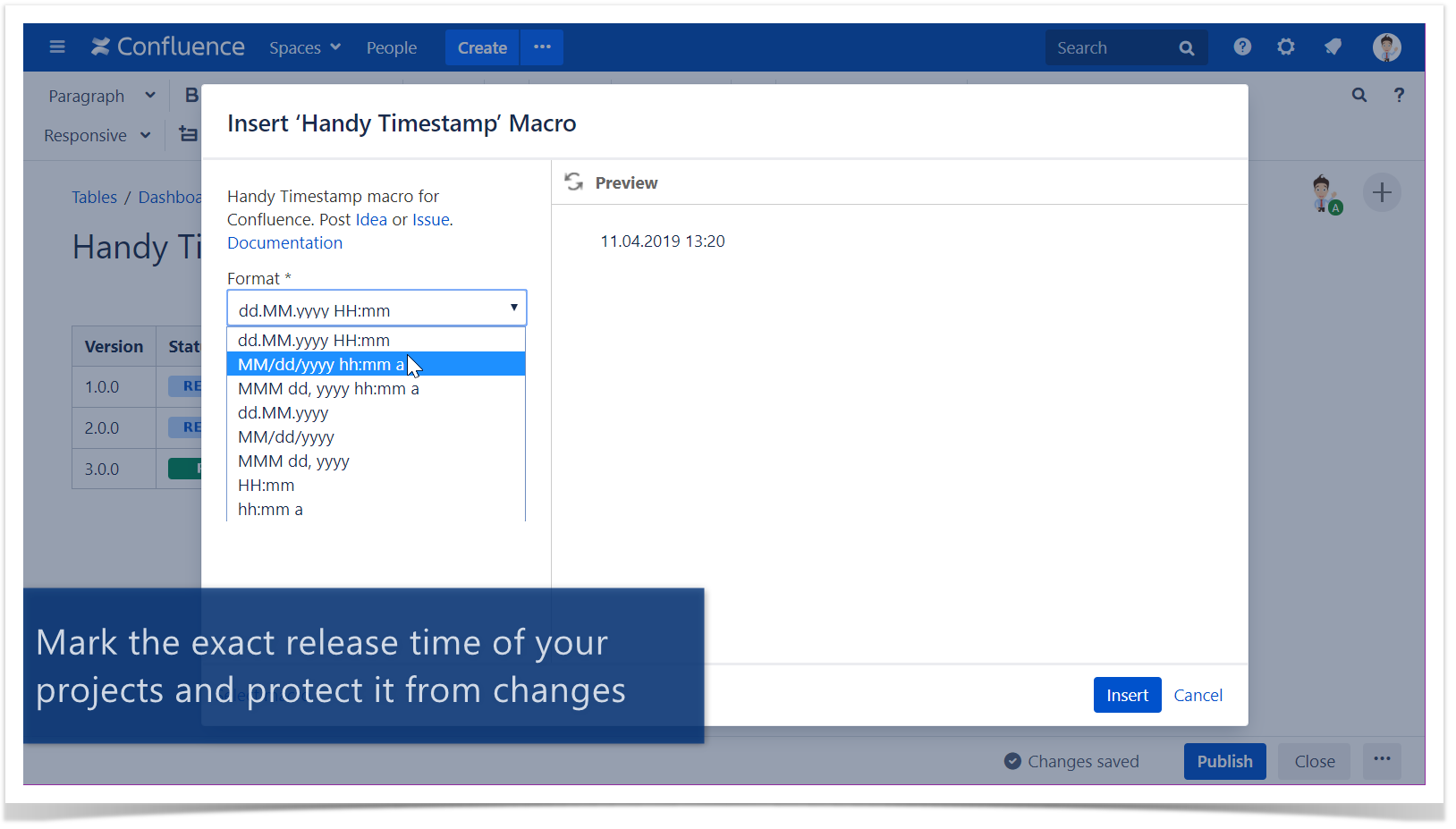
Task: Refresh the macro Preview
Action: pyautogui.click(x=574, y=182)
